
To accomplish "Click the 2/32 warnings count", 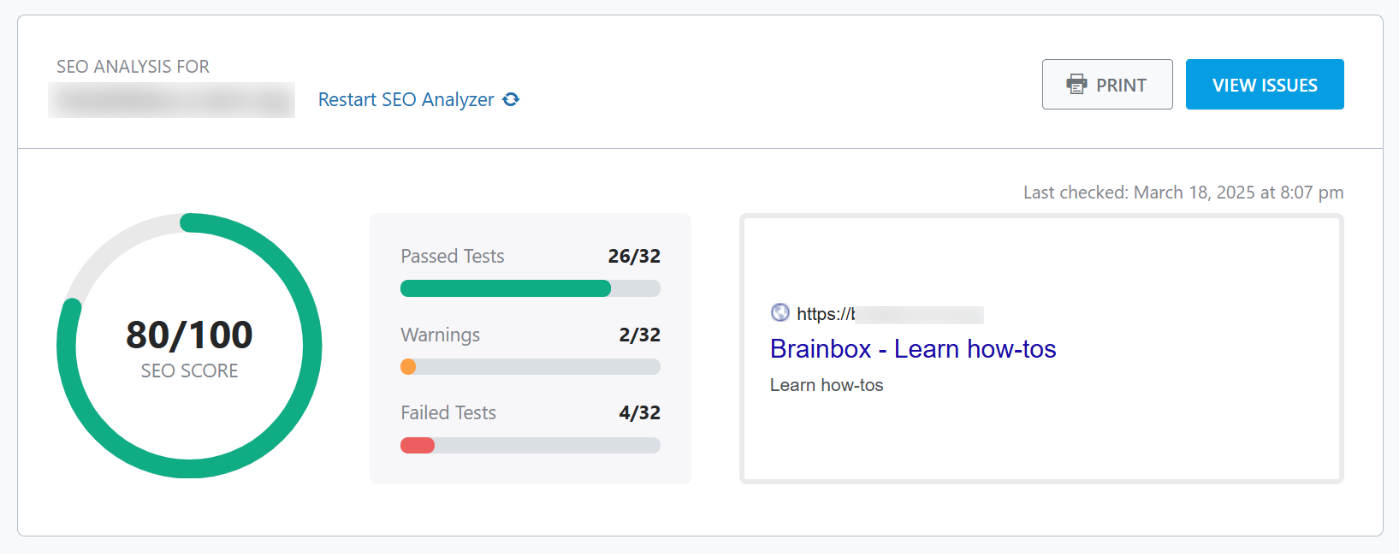I will point(640,335).
